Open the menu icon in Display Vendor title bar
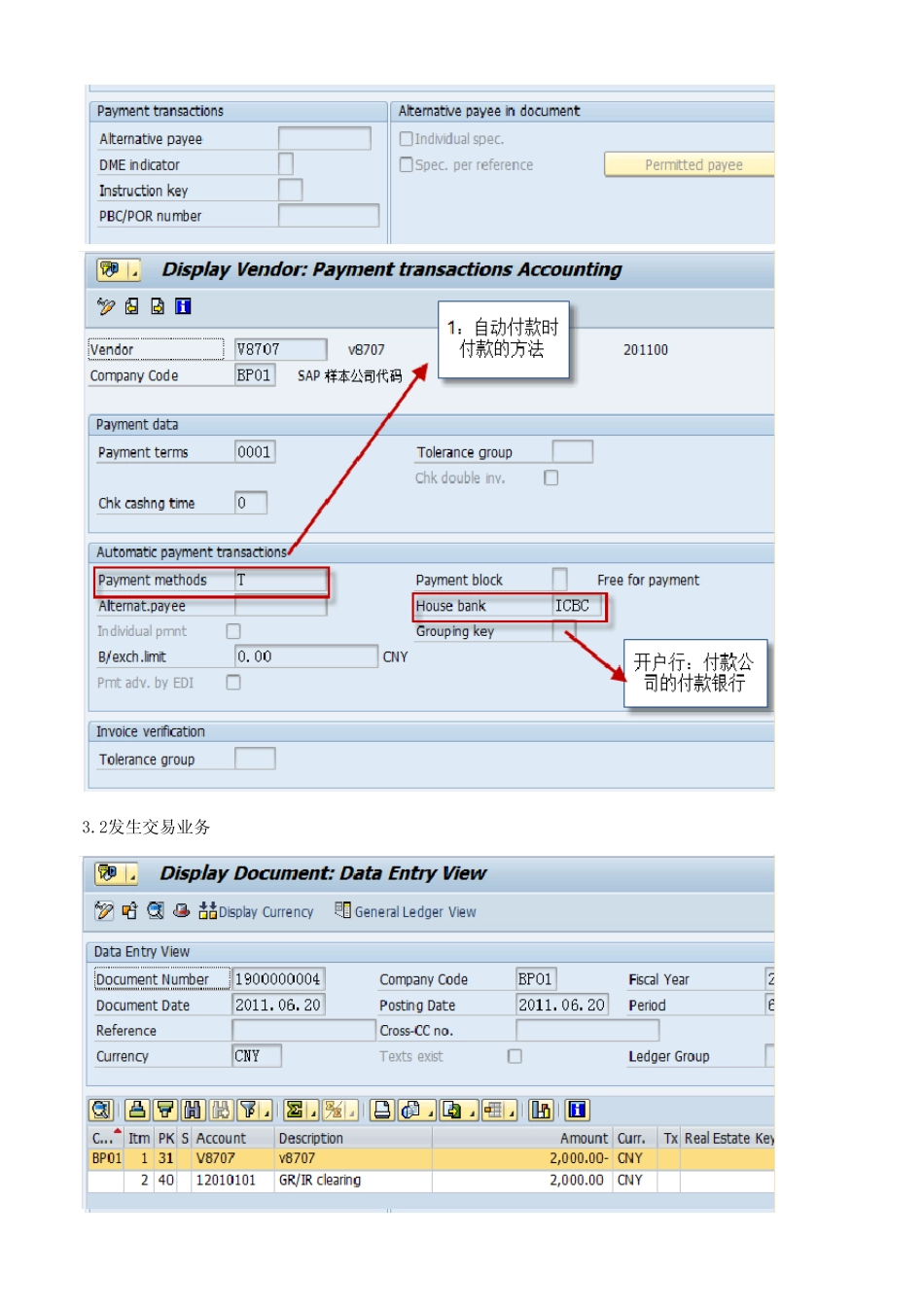This screenshot has width=924, height=1308. pos(109,269)
